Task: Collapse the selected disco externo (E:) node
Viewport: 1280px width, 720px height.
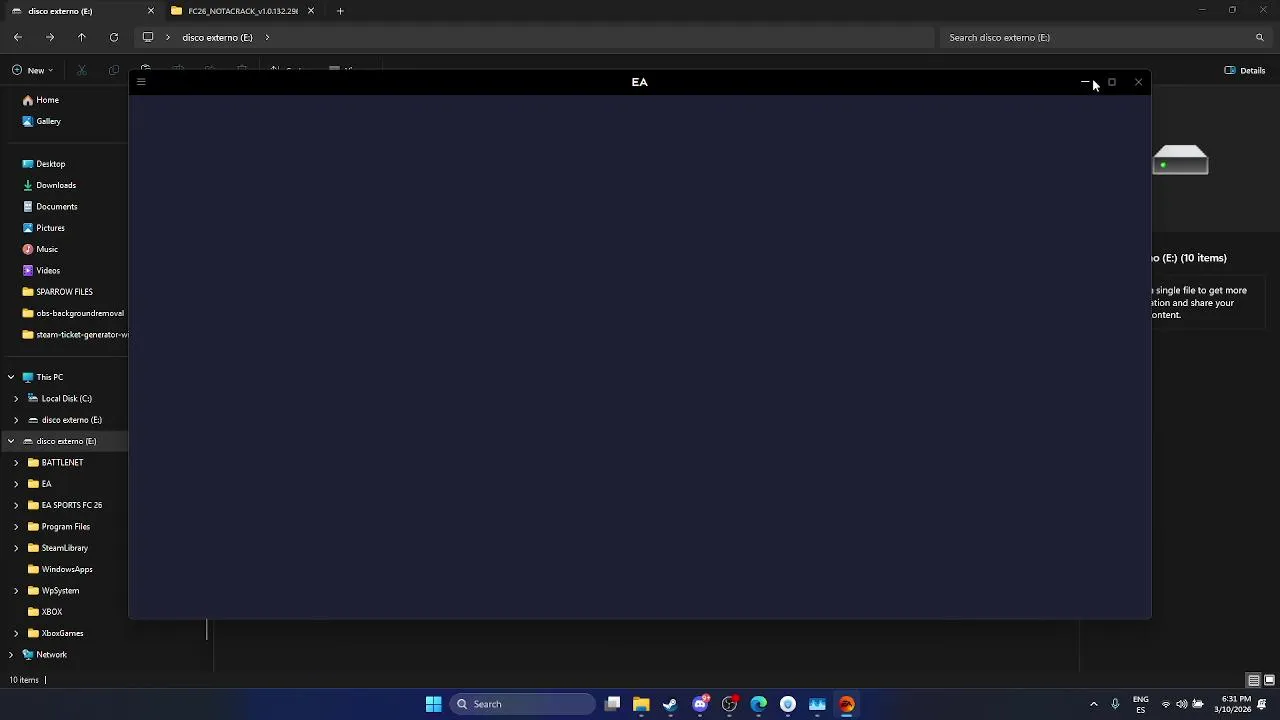Action: point(11,441)
